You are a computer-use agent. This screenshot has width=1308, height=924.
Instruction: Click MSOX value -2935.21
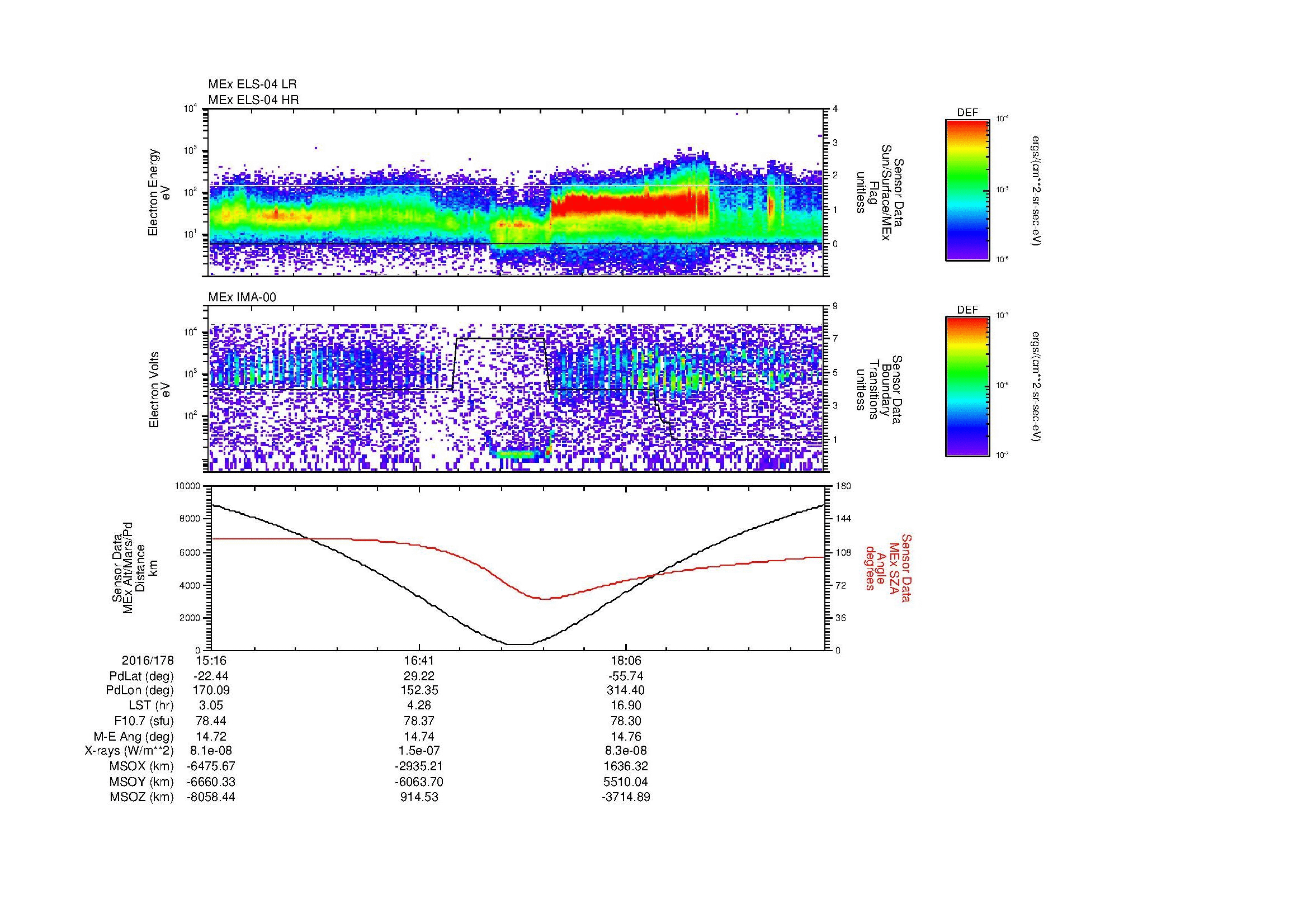tap(419, 767)
